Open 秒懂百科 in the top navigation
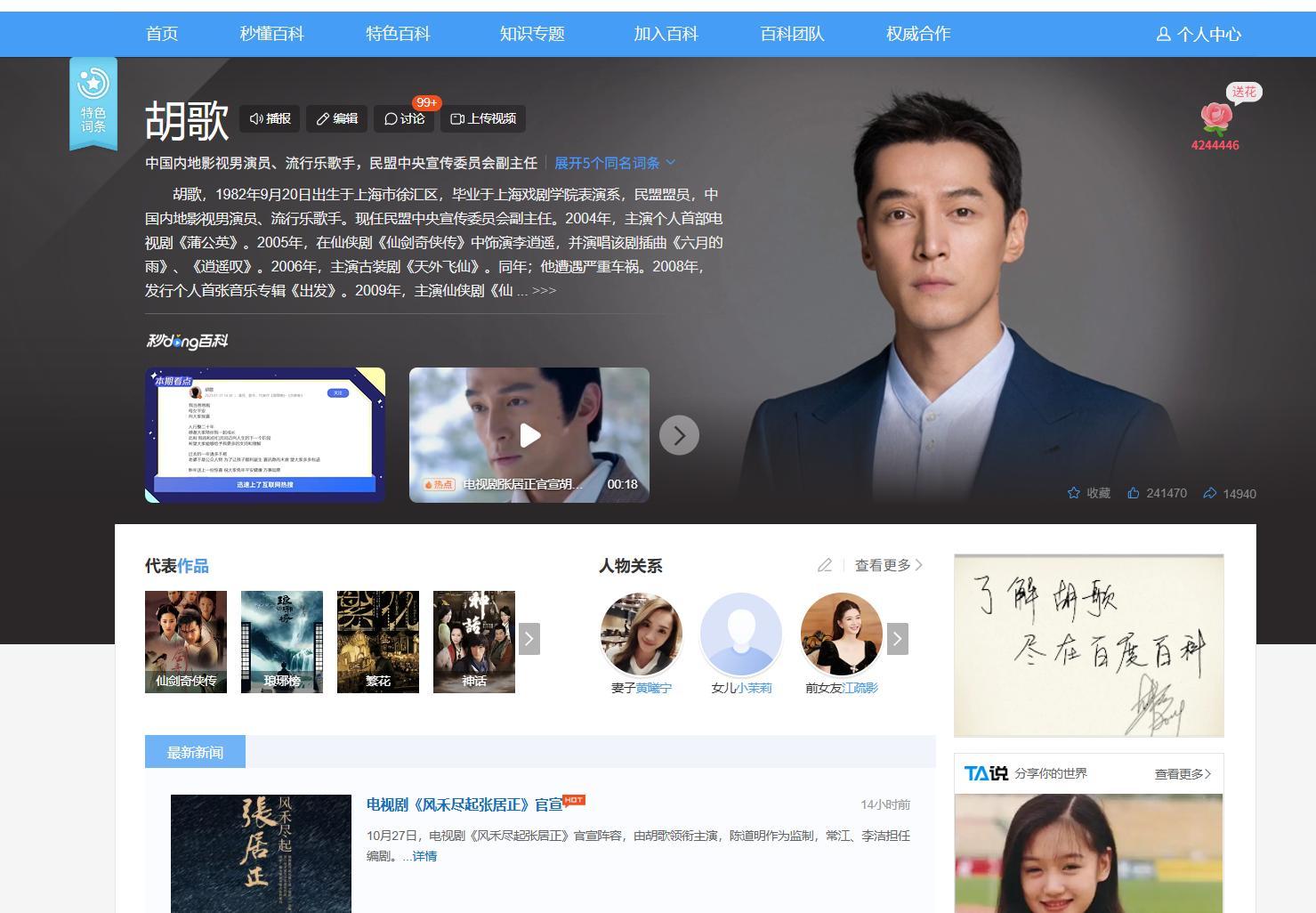The width and height of the screenshot is (1316, 913). pos(271,34)
